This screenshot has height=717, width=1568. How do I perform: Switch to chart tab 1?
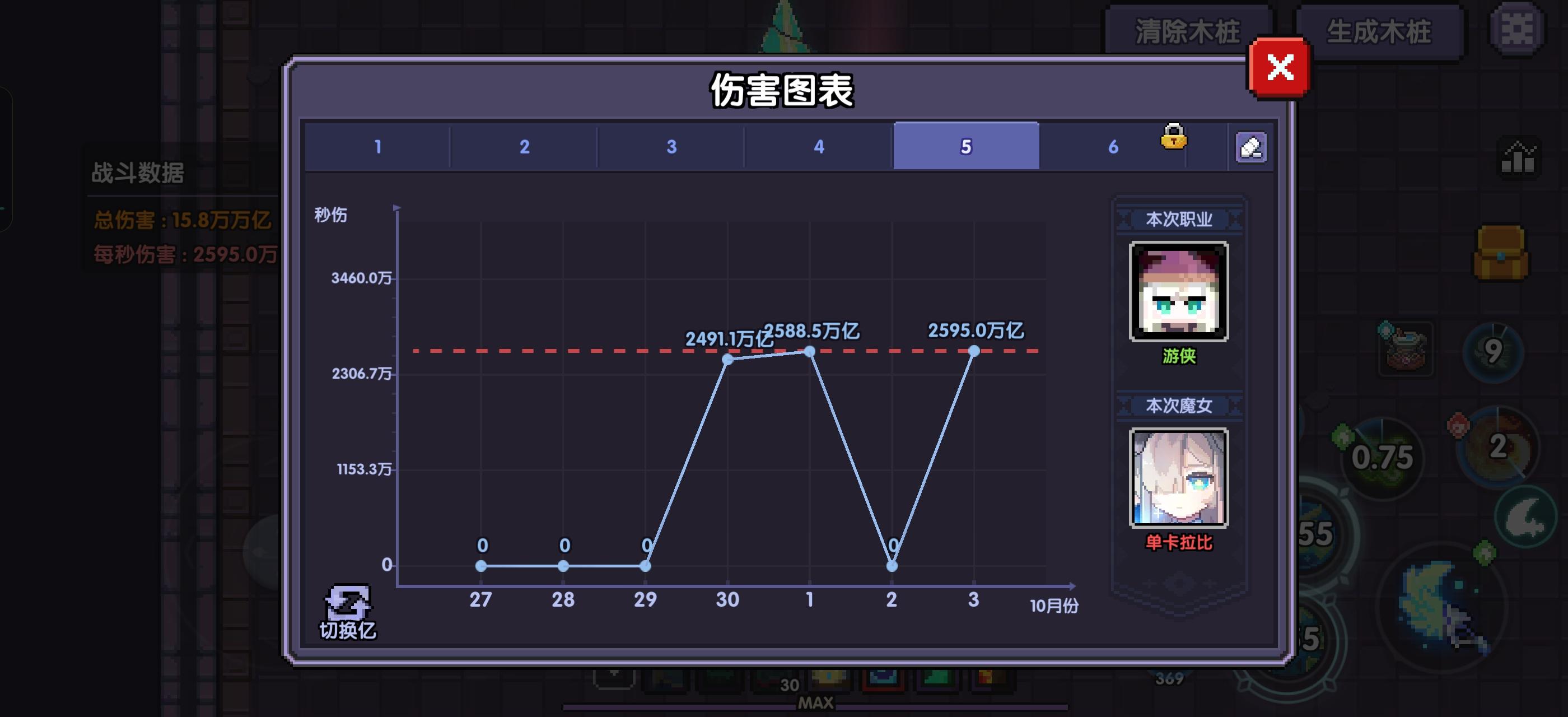coord(377,147)
